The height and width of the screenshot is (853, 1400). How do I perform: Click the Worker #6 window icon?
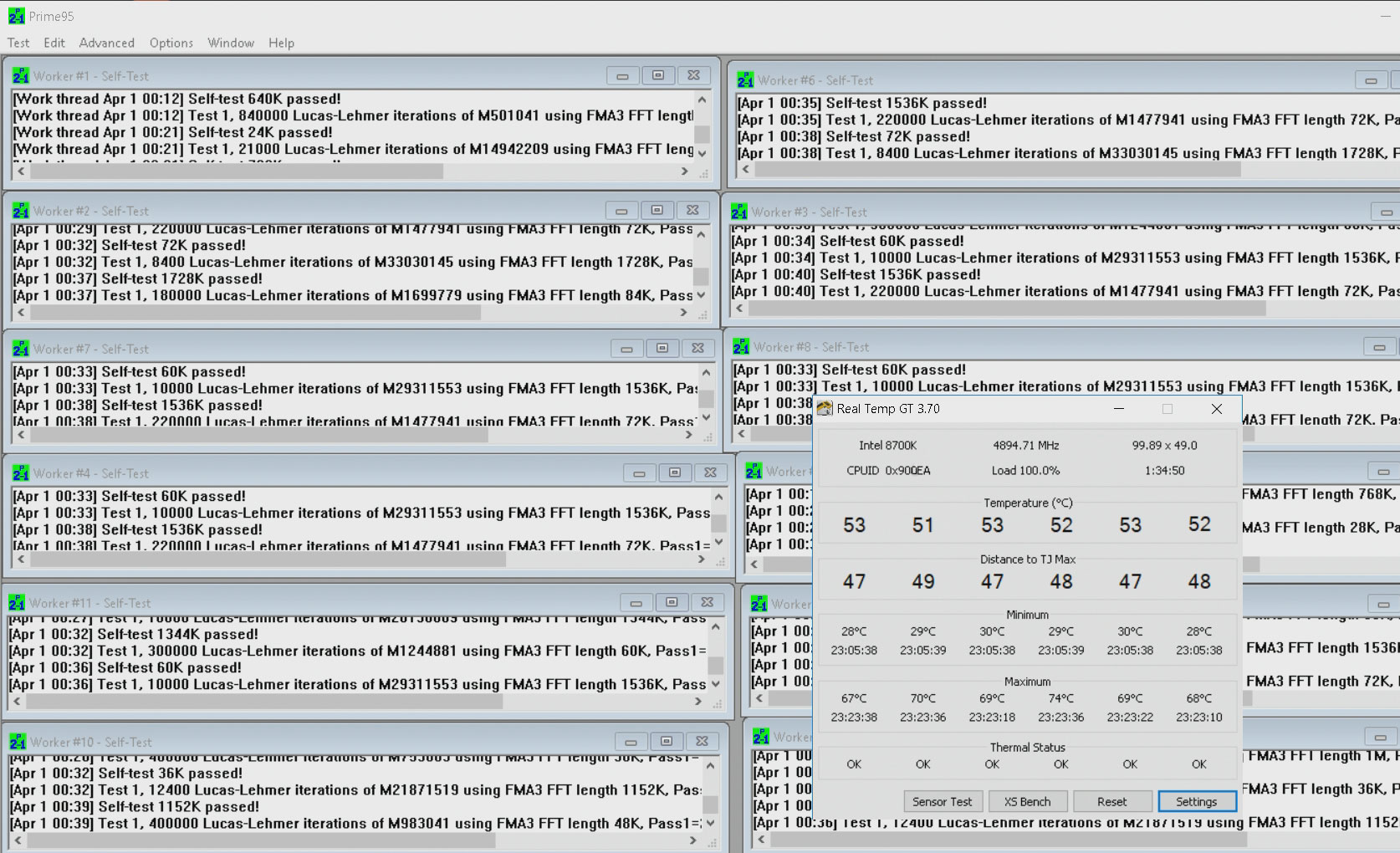coord(745,80)
